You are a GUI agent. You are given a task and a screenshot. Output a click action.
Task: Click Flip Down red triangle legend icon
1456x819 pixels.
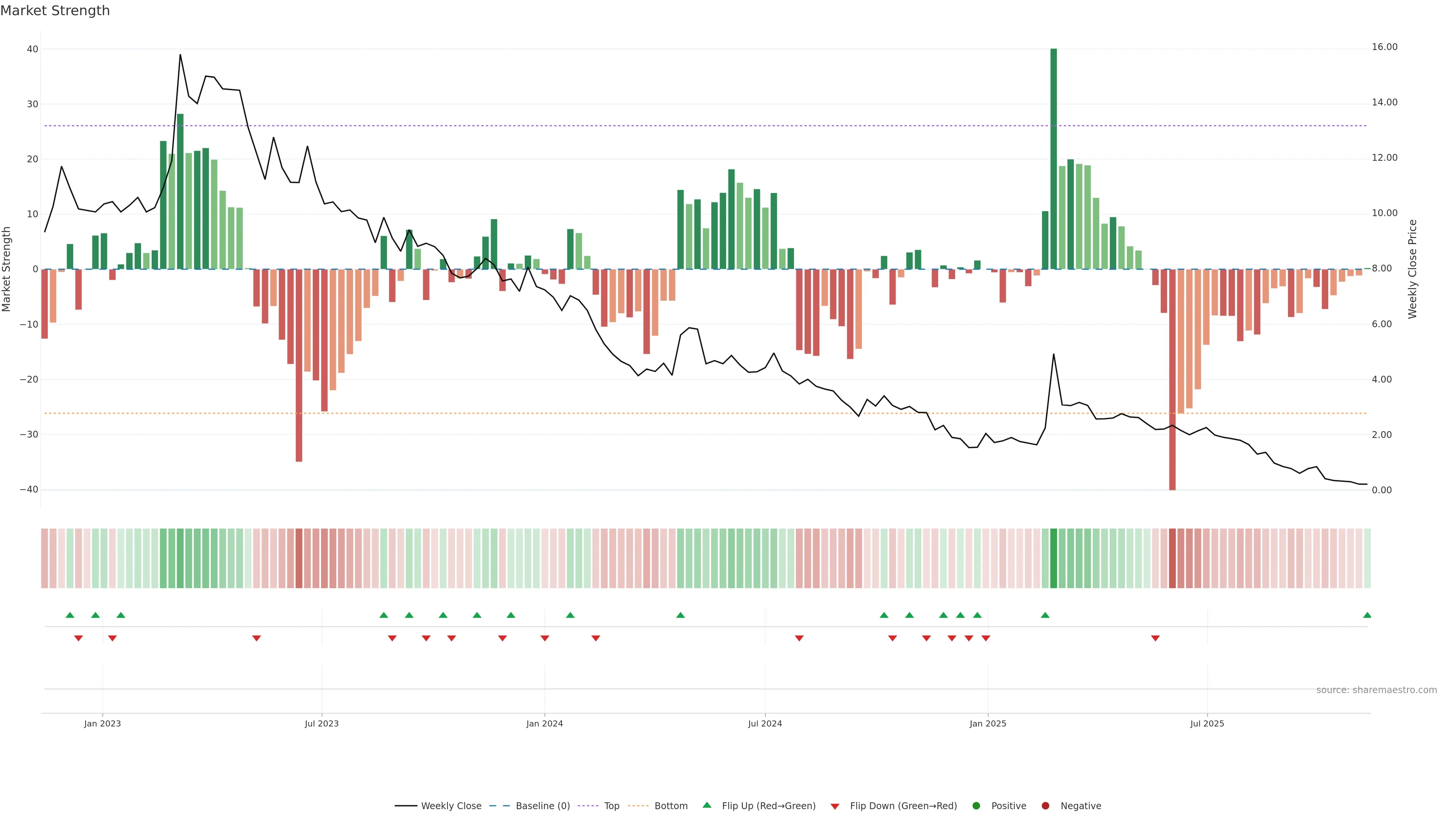[x=835, y=806]
